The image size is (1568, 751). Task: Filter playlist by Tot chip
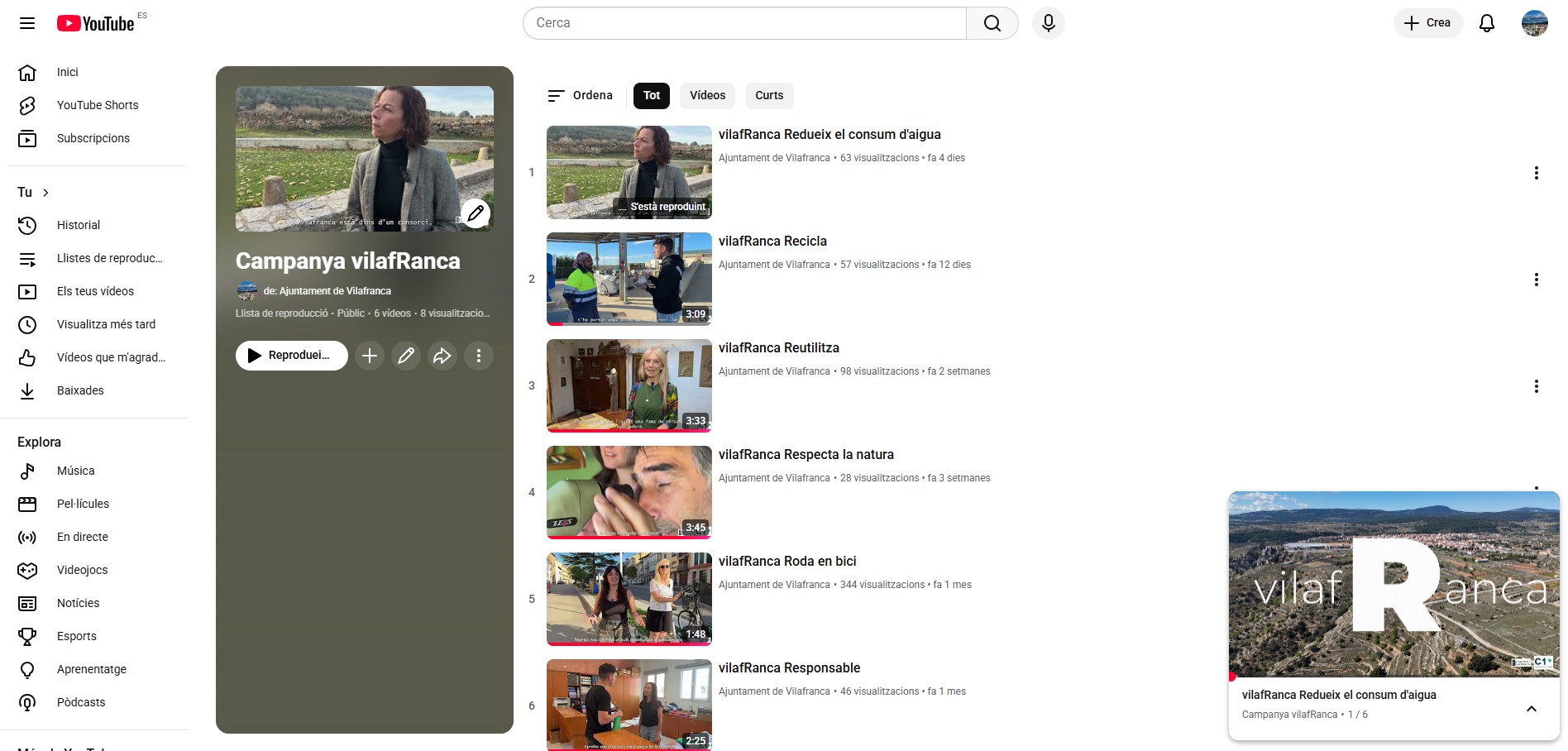(x=652, y=96)
